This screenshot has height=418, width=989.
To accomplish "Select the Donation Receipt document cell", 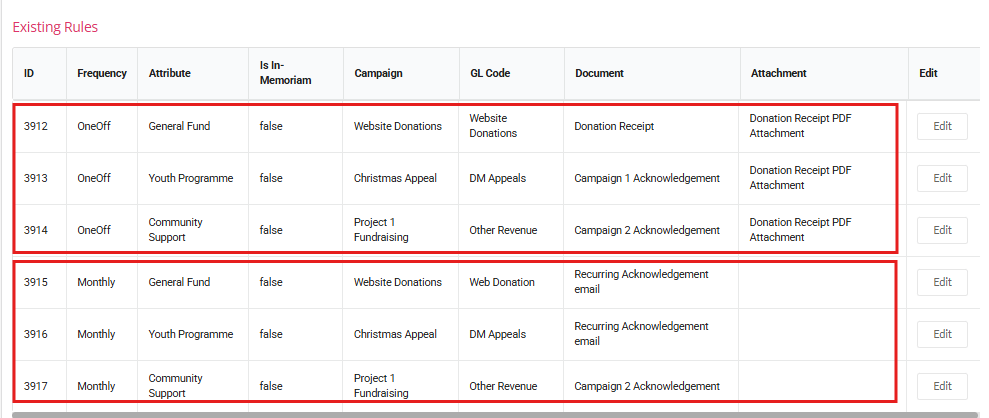I will pos(614,126).
